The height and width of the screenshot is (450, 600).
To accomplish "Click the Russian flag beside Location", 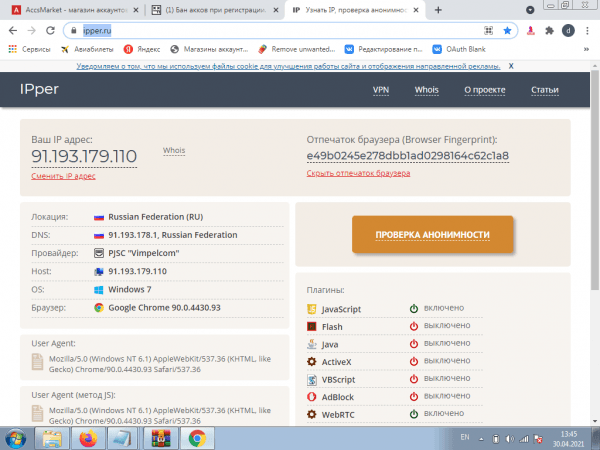I will (x=99, y=217).
